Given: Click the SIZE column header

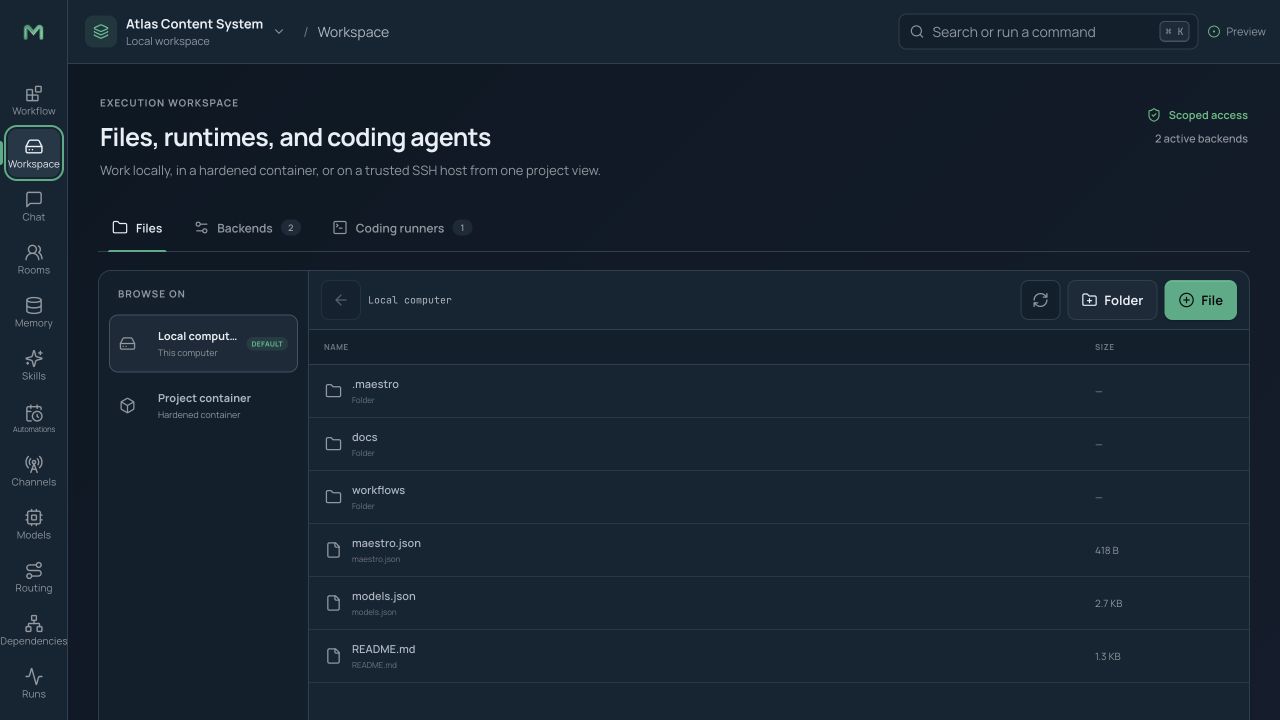Looking at the screenshot, I should (1104, 347).
